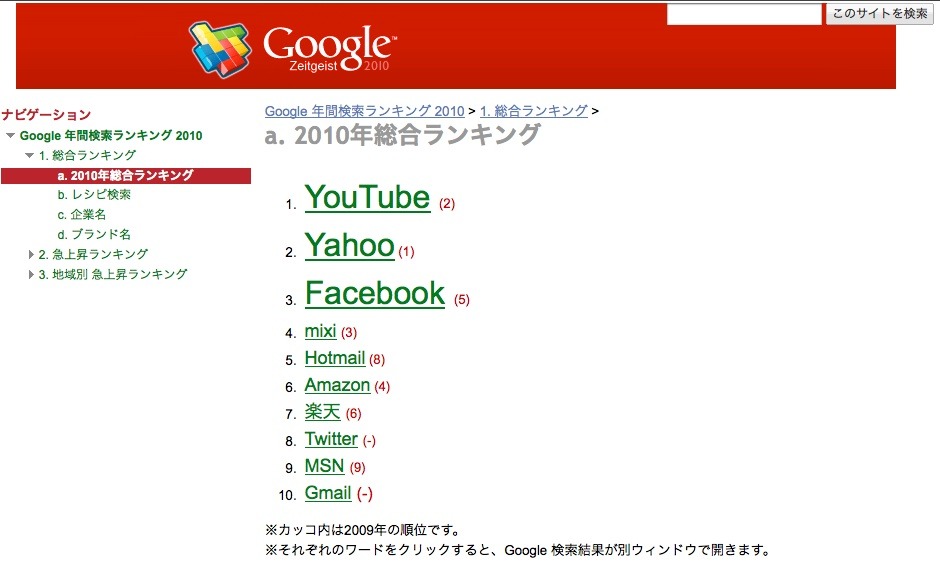This screenshot has height=568, width=940.
Task: Expand the 3. 地域別 急上昇ランキング triangle
Action: click(x=31, y=274)
